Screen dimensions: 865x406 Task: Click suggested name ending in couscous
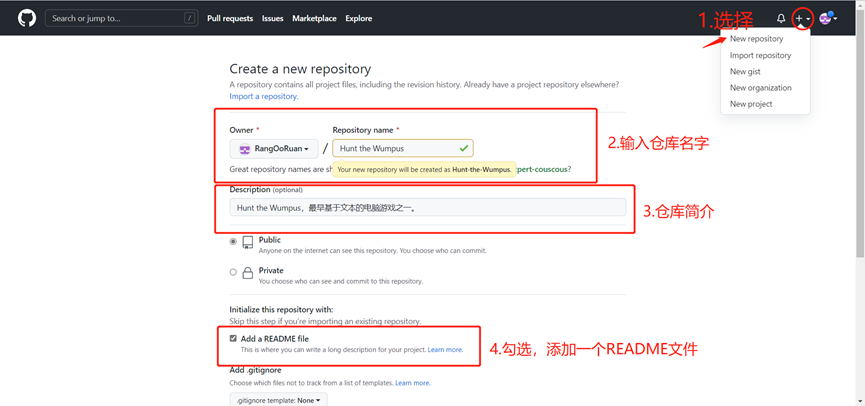click(542, 169)
